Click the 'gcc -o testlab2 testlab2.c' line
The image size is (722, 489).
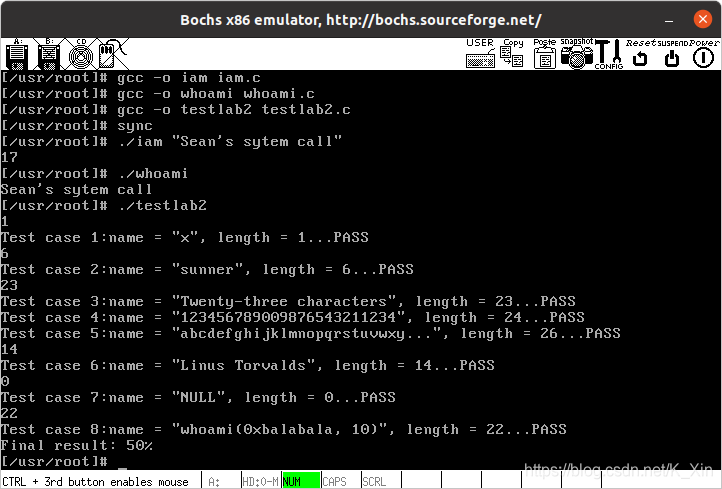pos(175,110)
